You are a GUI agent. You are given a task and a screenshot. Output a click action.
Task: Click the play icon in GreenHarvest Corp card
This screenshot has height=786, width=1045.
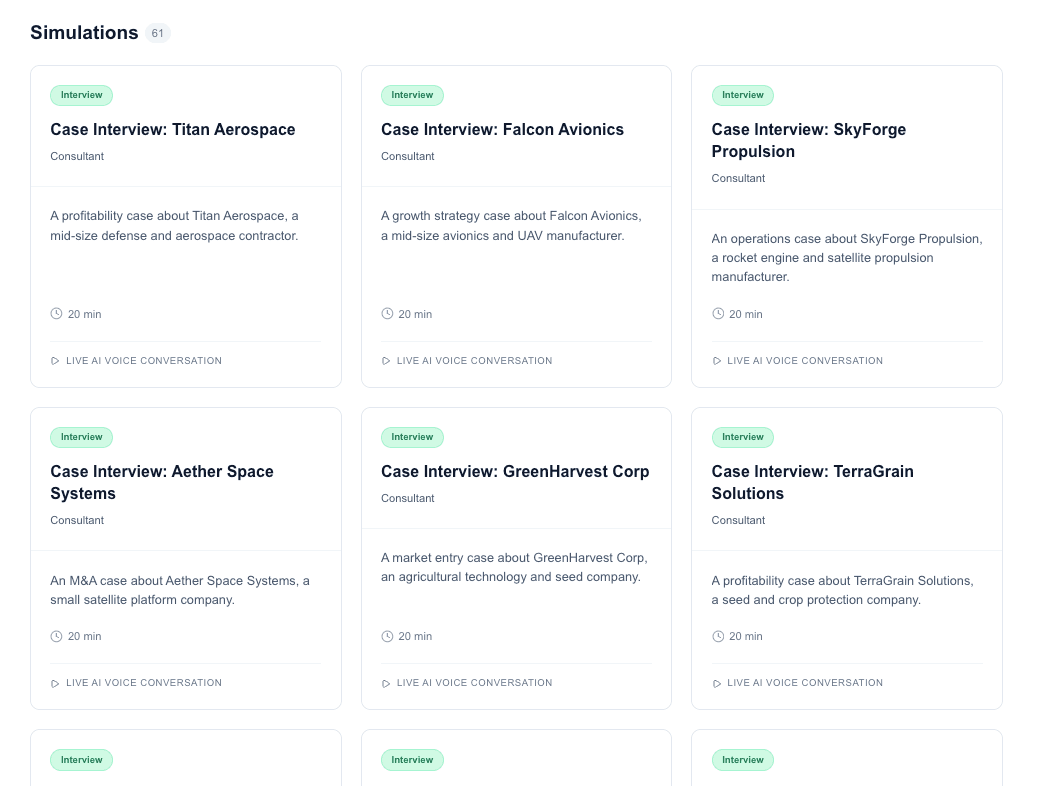click(386, 683)
